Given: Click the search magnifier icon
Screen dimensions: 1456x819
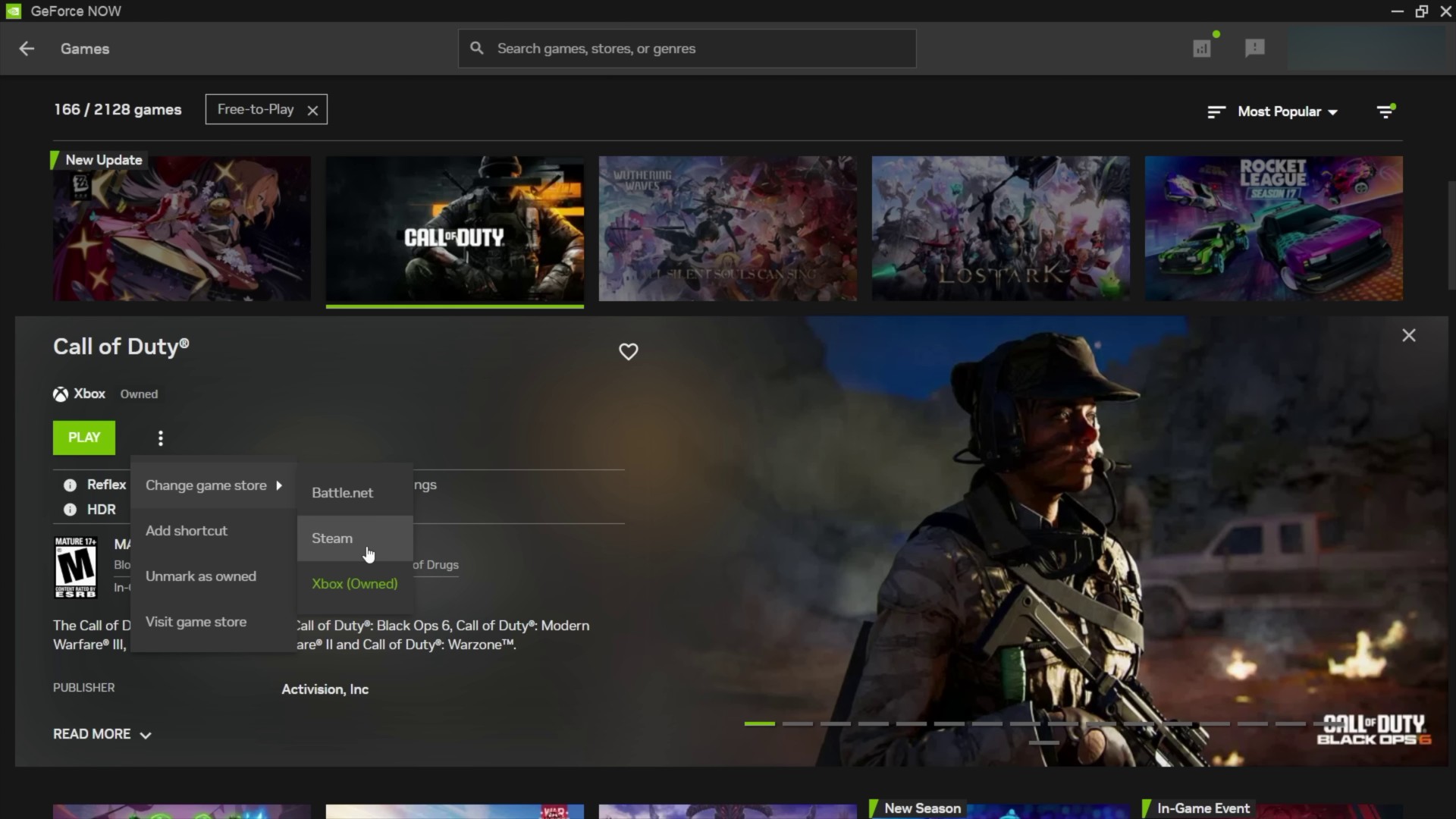Looking at the screenshot, I should (477, 47).
